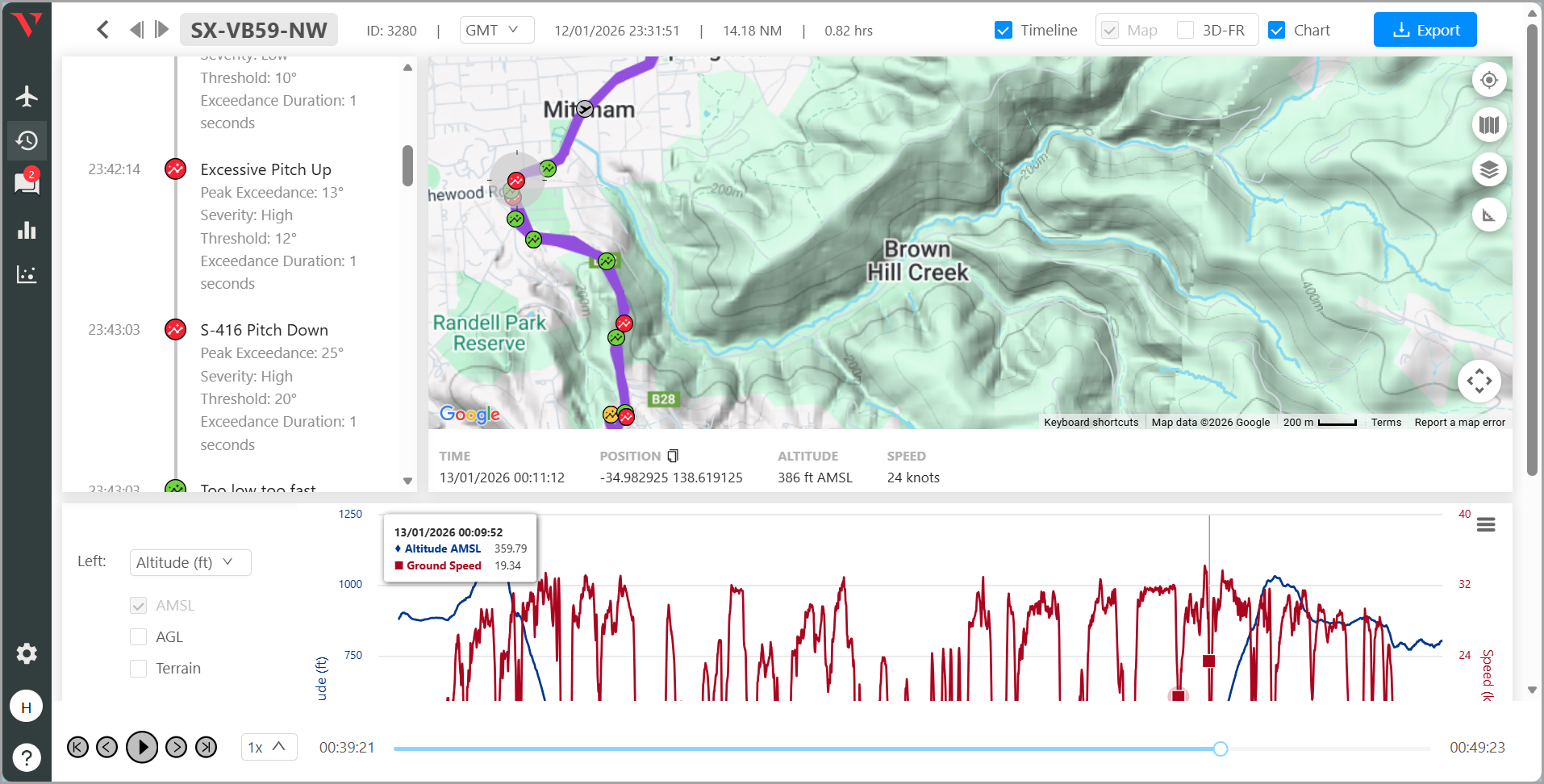This screenshot has width=1544, height=784.
Task: Enable the AGL altitude checkbox
Action: click(x=139, y=637)
